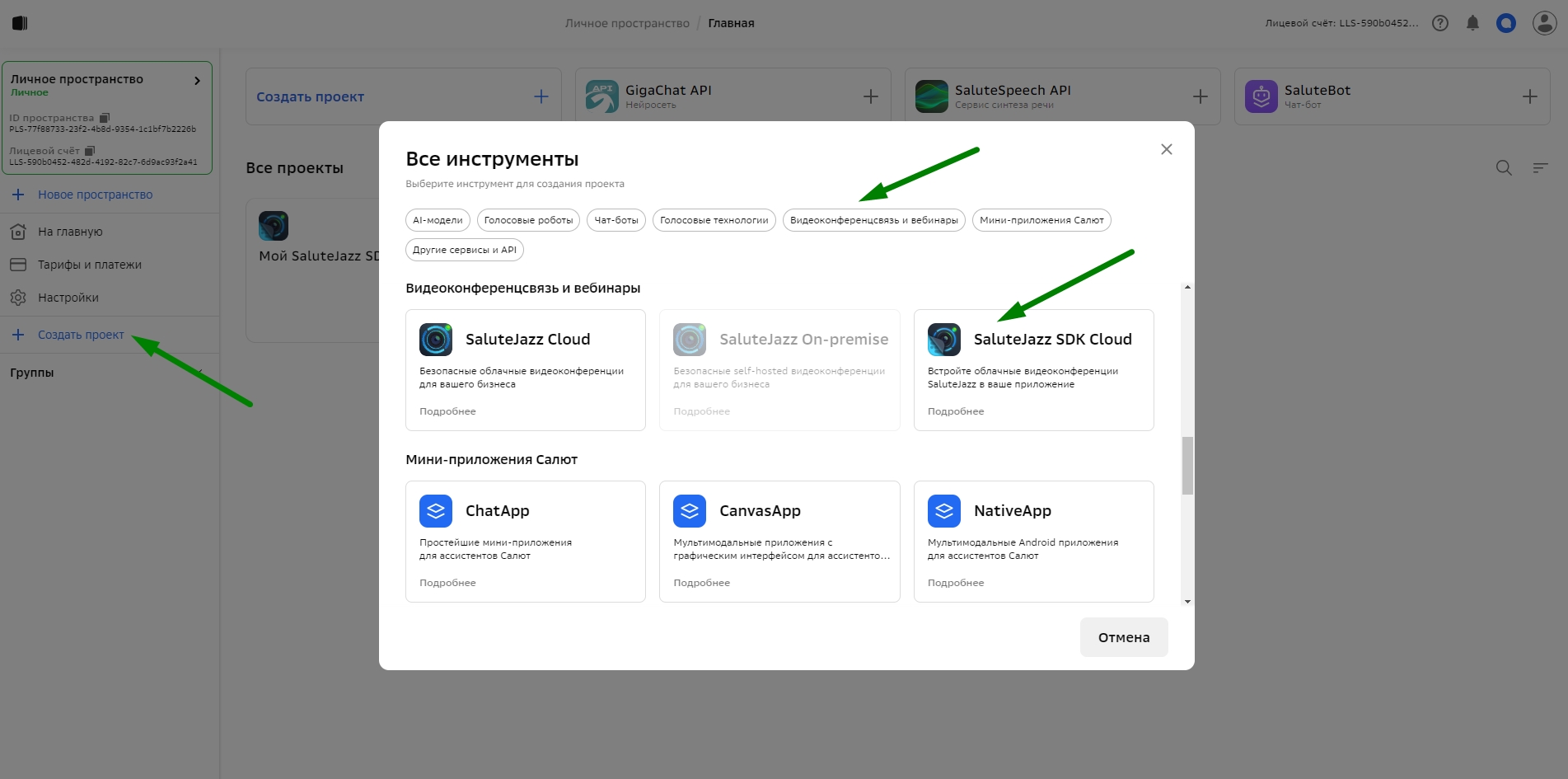Click the NativeApp tool icon
This screenshot has height=779, width=1568.
944,510
